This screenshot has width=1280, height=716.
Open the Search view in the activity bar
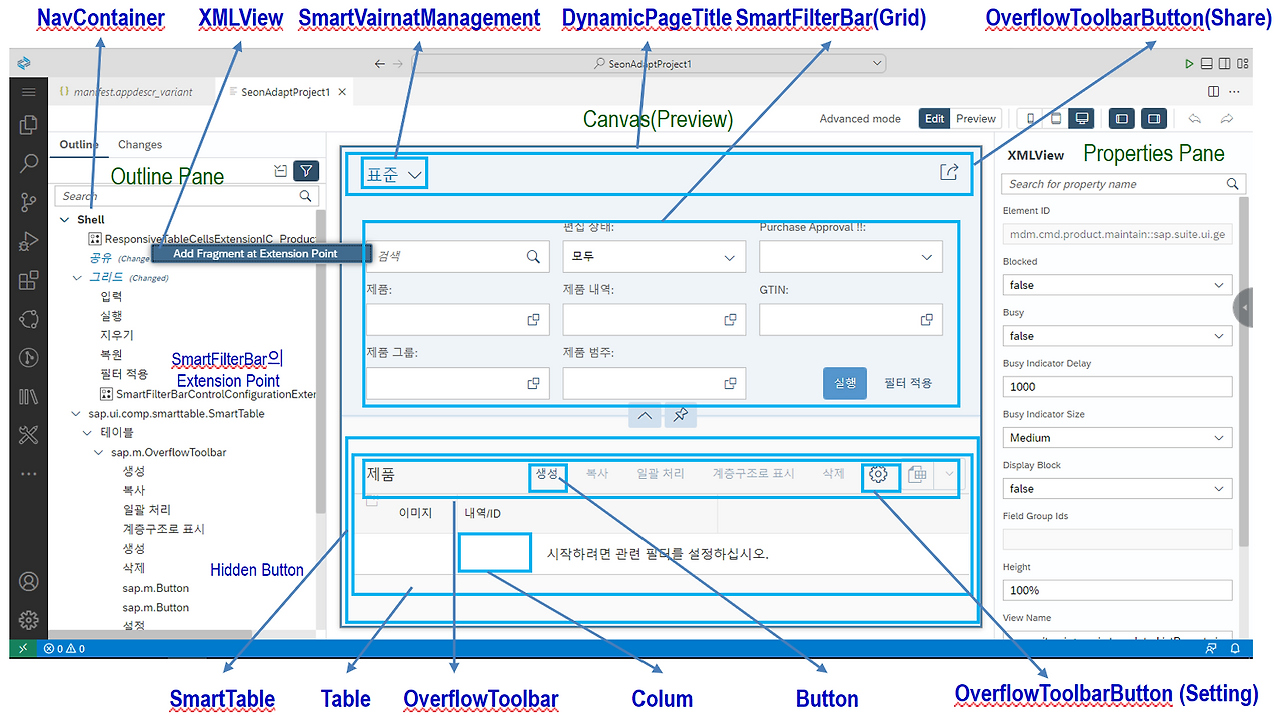tap(28, 163)
